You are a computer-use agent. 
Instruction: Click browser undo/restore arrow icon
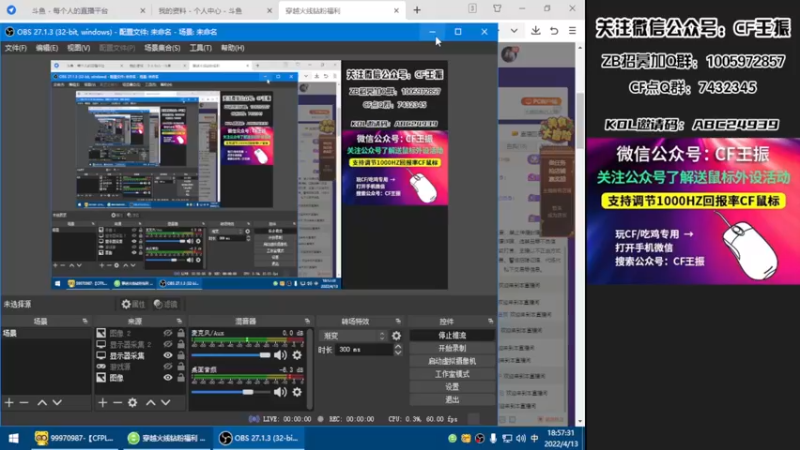pos(554,31)
